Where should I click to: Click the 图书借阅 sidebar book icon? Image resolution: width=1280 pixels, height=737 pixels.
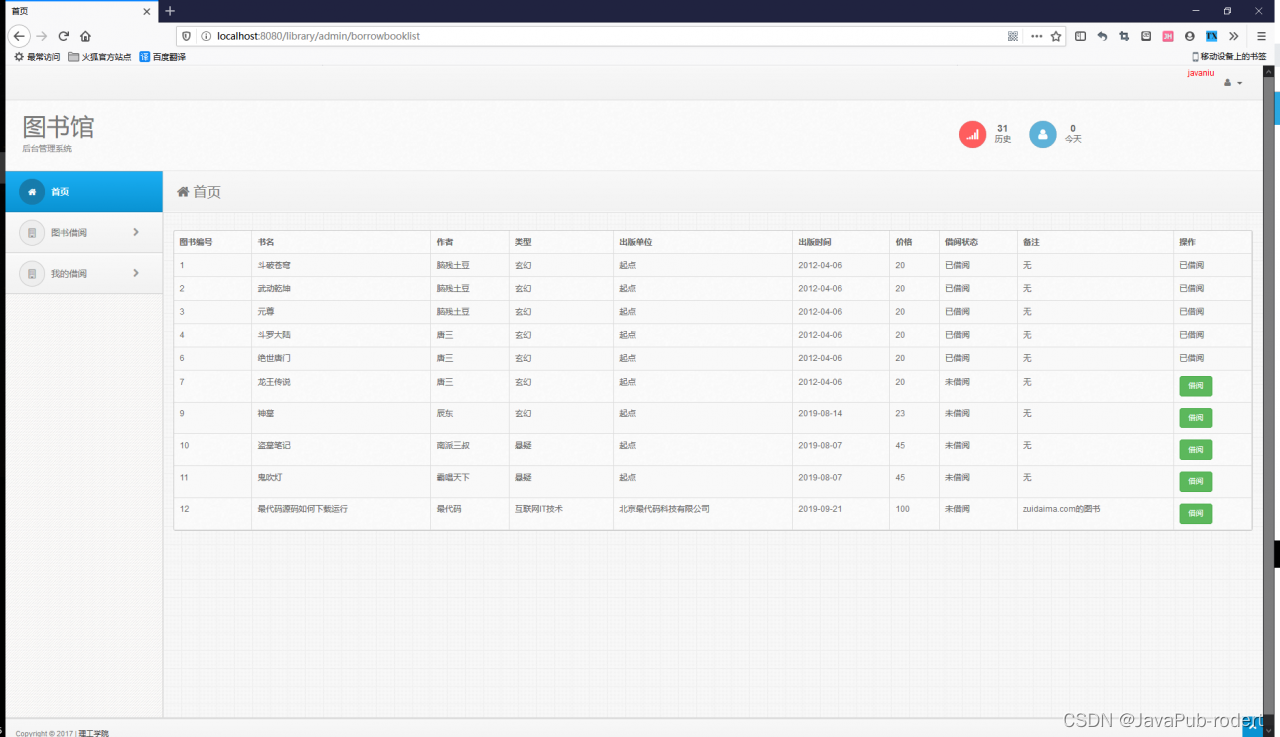click(x=32, y=233)
